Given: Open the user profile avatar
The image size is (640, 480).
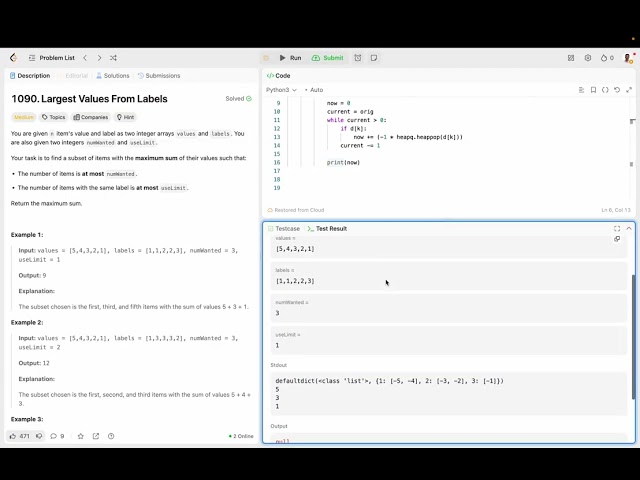Looking at the screenshot, I should click(x=629, y=58).
